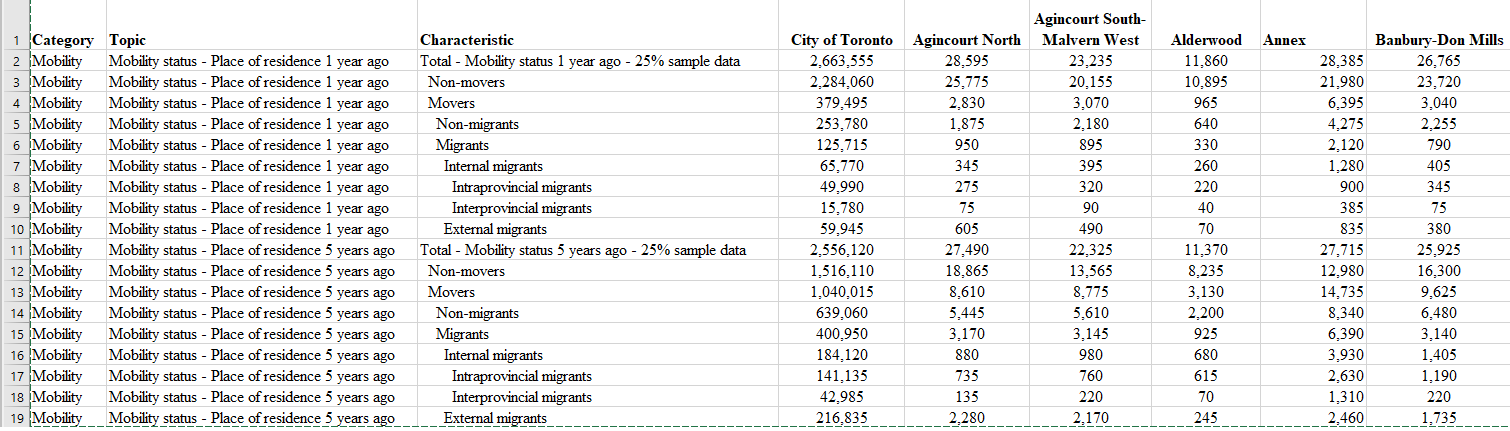Click the value 253,780
The height and width of the screenshot is (431, 1510).
[x=841, y=124]
